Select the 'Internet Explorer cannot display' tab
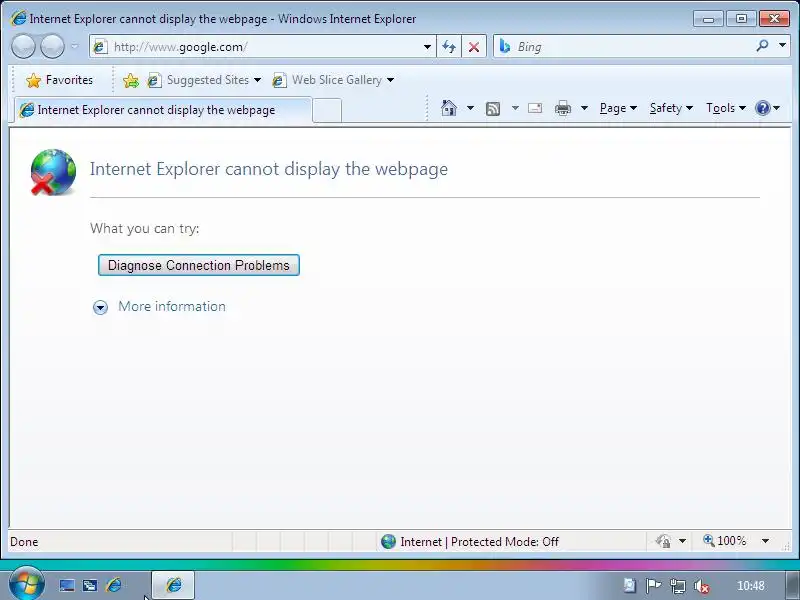Screen dimensions: 800x600 [163, 110]
